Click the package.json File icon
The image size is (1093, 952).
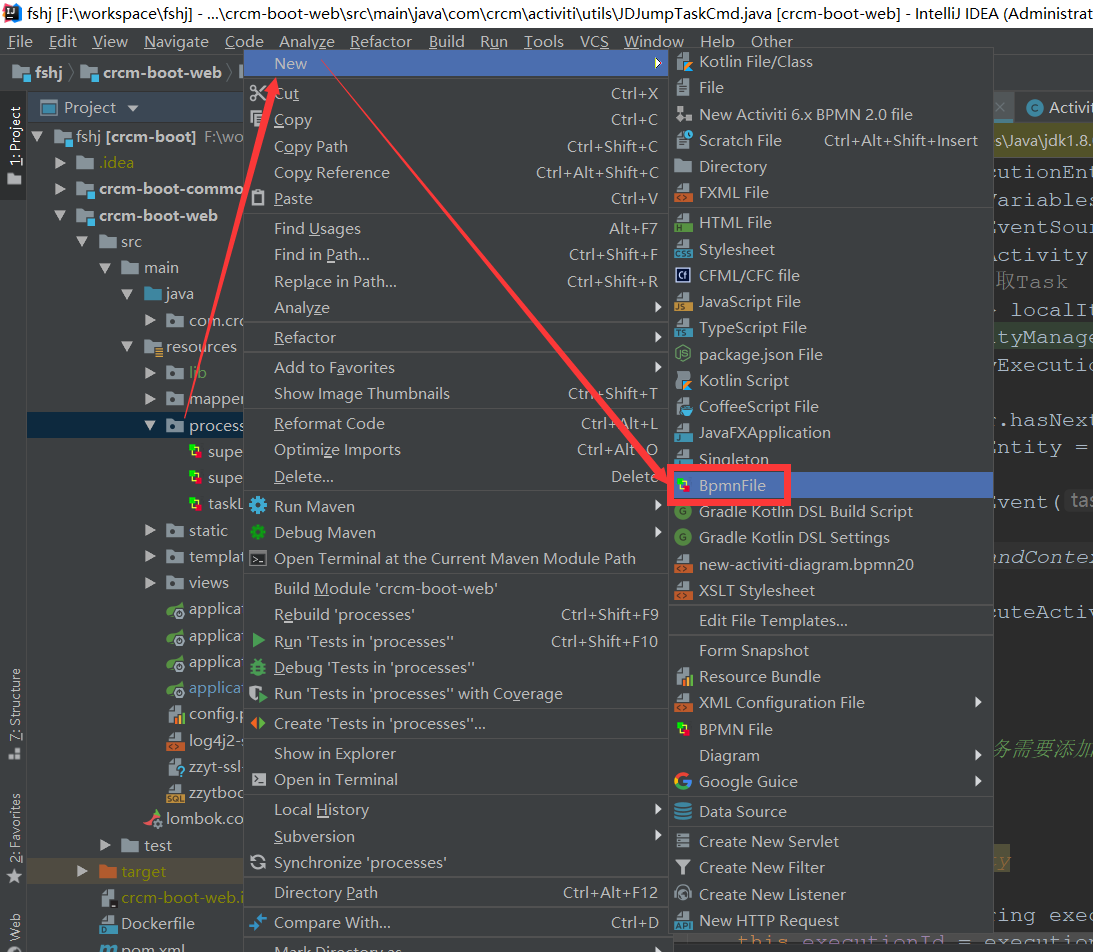click(x=684, y=354)
